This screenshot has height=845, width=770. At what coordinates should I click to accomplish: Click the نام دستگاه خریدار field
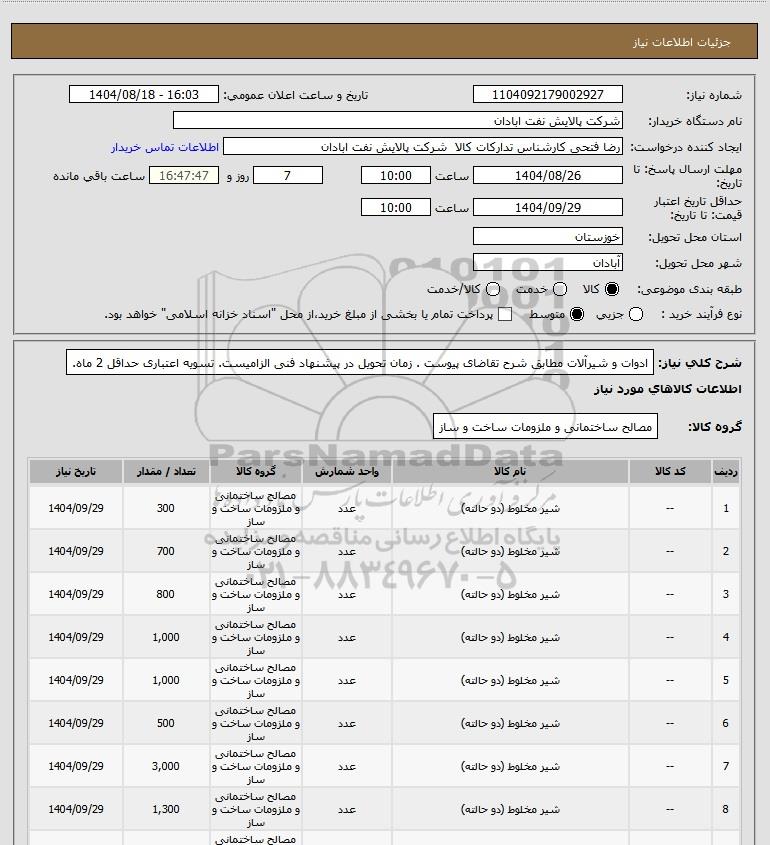click(x=398, y=120)
